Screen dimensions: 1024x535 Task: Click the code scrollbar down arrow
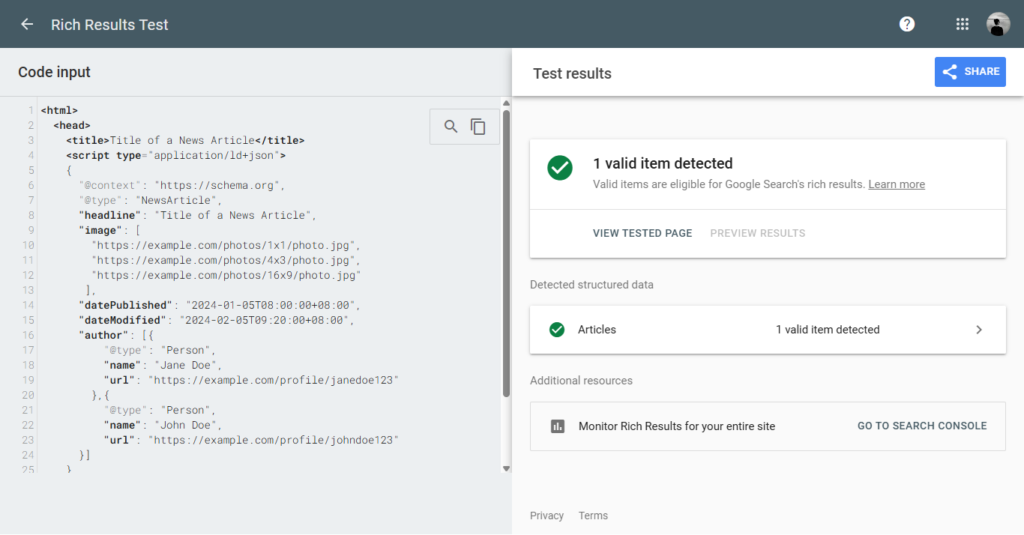(506, 468)
